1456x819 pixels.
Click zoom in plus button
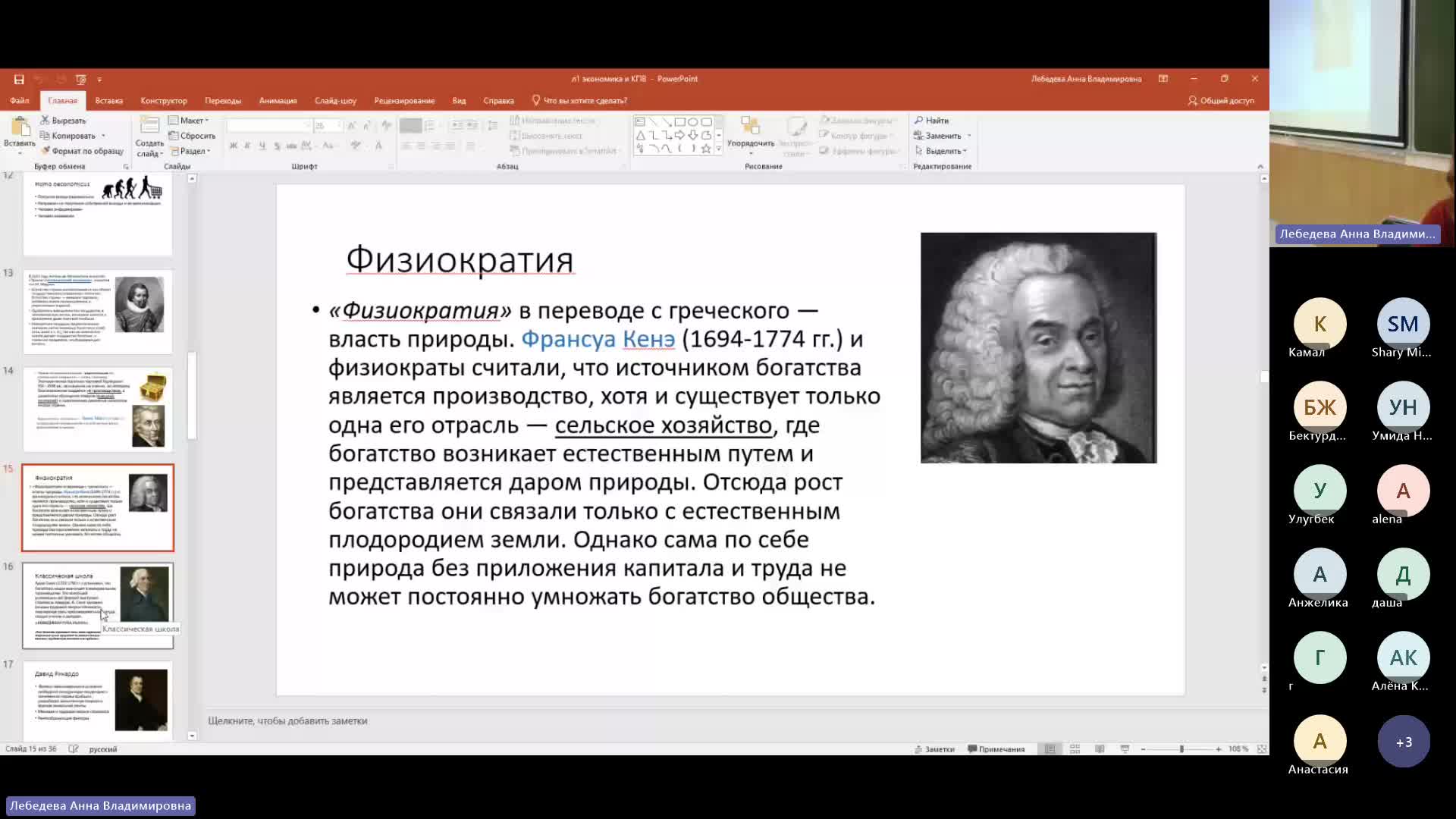coord(1219,749)
